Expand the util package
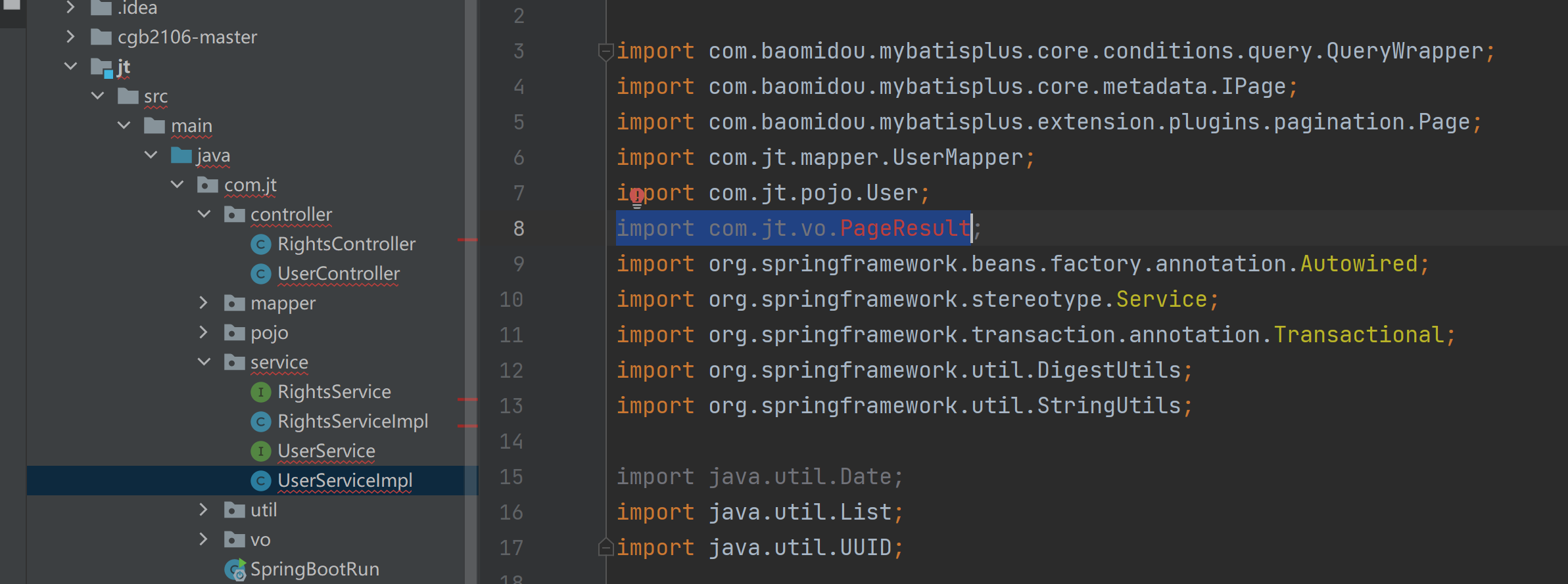 click(204, 510)
